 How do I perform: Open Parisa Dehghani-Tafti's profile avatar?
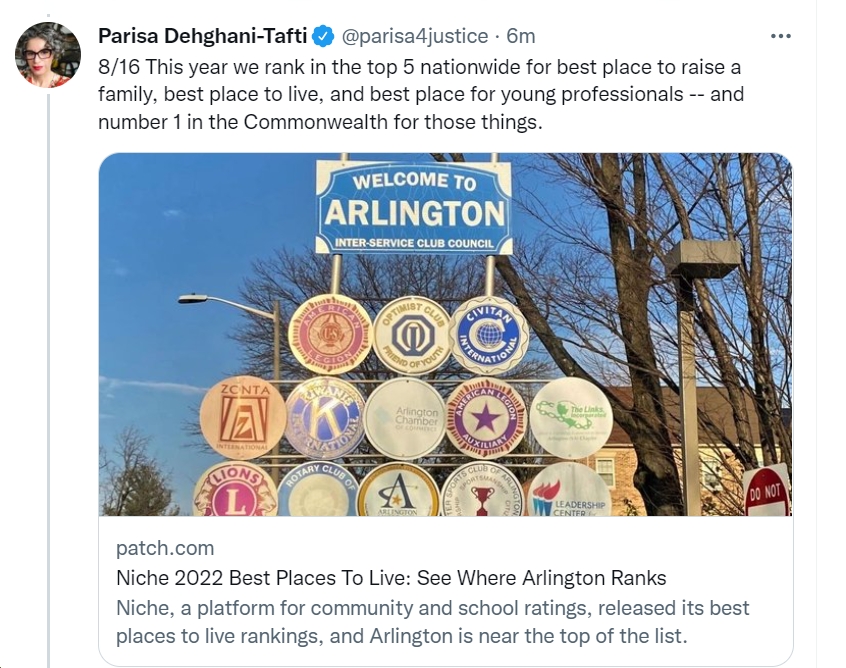(x=47, y=54)
